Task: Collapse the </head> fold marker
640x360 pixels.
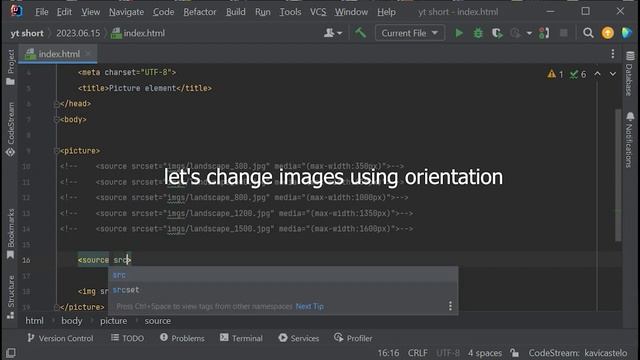Action: (56, 104)
